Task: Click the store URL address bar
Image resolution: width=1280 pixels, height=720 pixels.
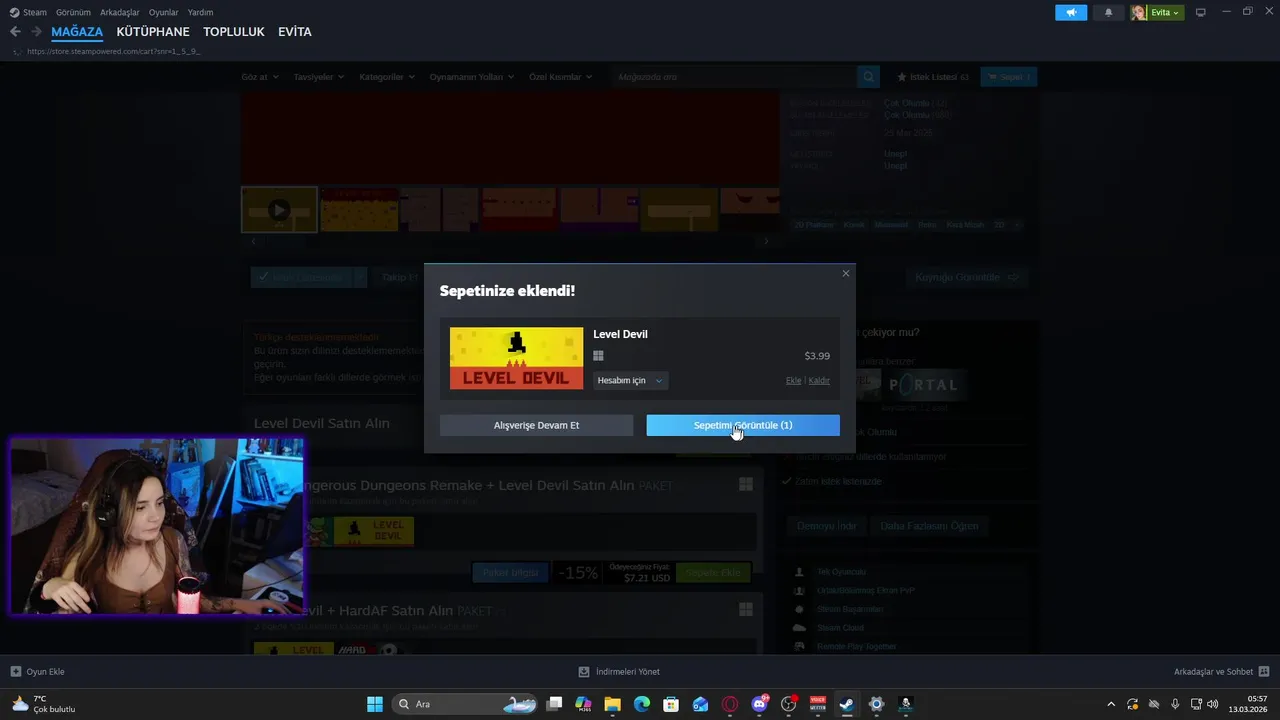Action: (113, 51)
